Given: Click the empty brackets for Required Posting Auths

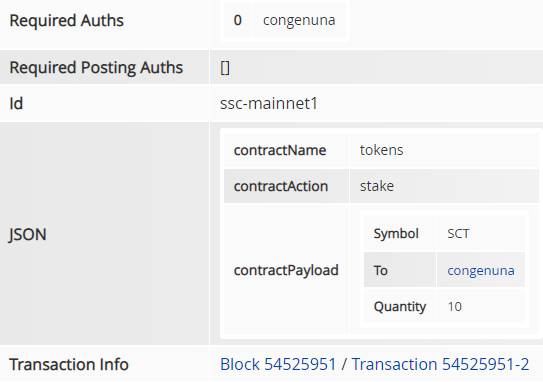Looking at the screenshot, I should [x=225, y=68].
